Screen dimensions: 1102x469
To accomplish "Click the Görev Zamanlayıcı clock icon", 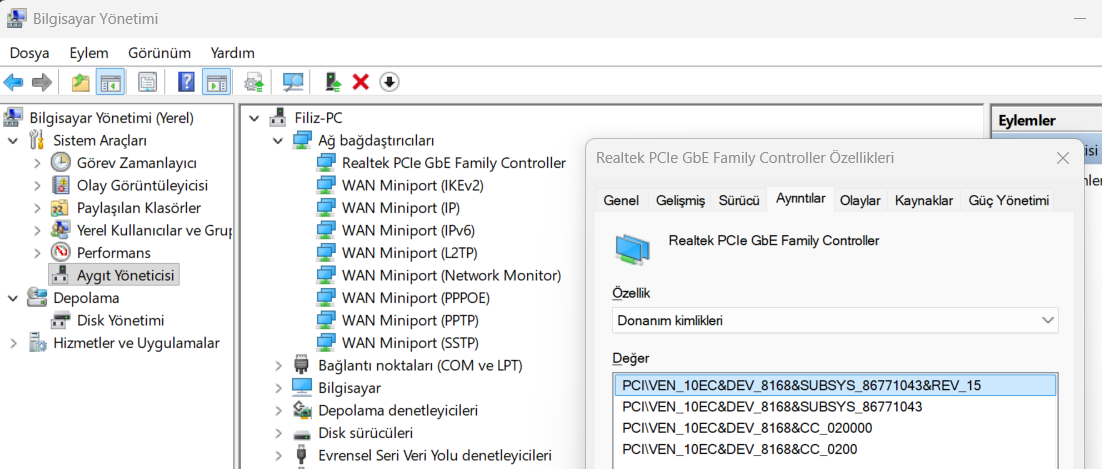I will [x=60, y=162].
